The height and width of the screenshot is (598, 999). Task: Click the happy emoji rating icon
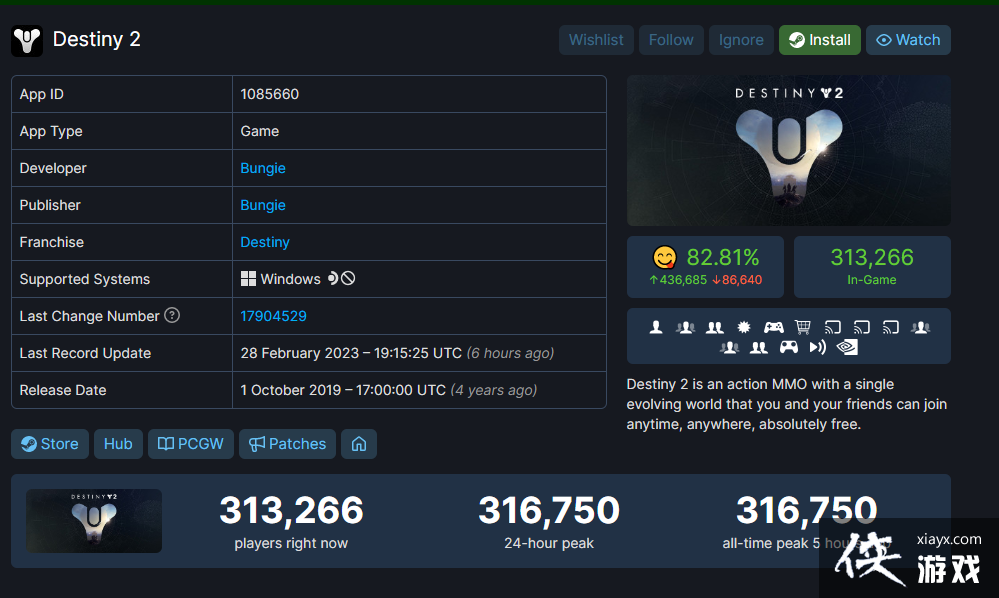[x=665, y=257]
